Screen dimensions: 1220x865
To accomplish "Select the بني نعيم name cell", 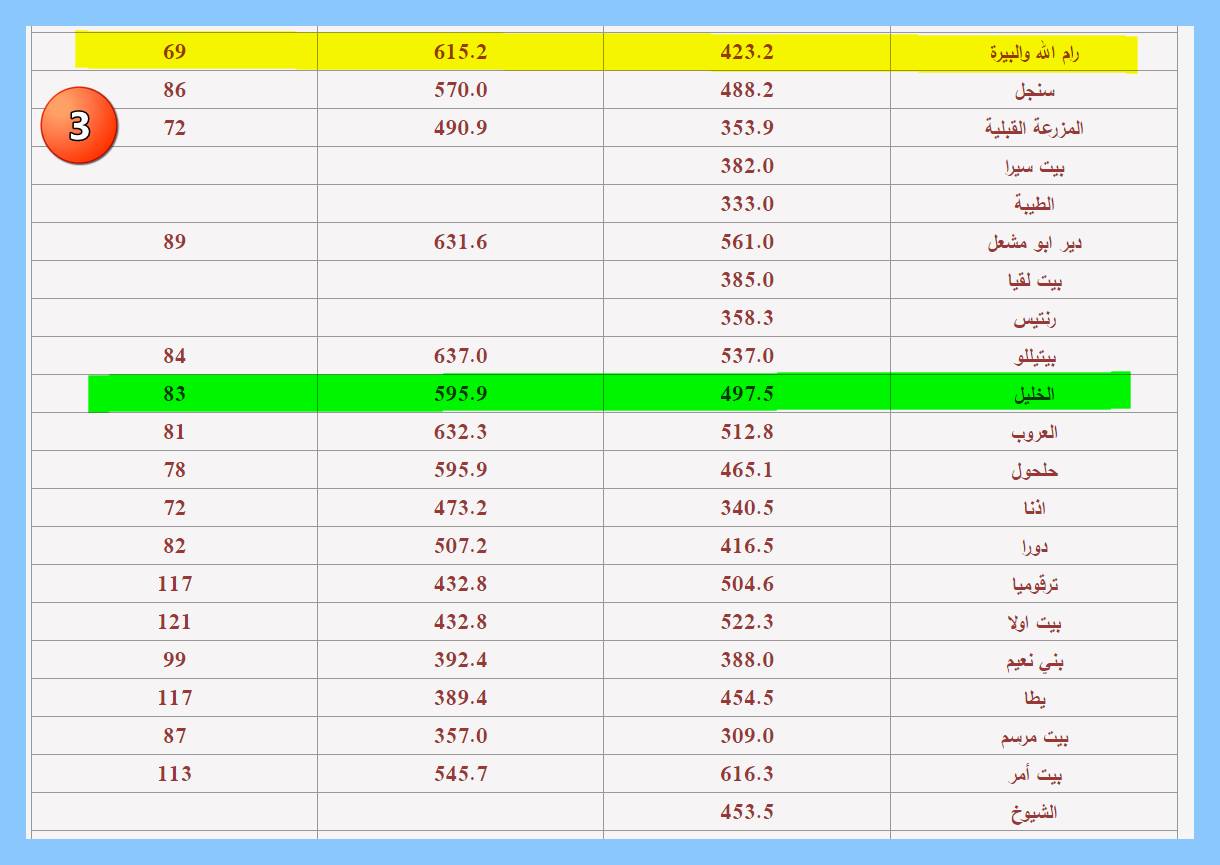I will pos(1034,660).
